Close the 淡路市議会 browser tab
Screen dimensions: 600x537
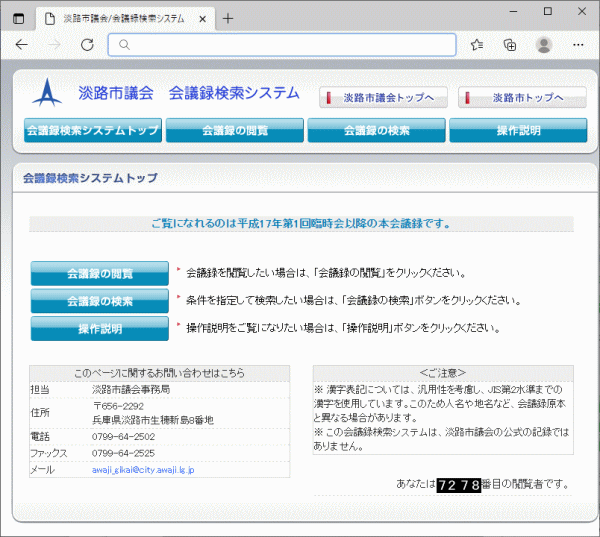202,19
